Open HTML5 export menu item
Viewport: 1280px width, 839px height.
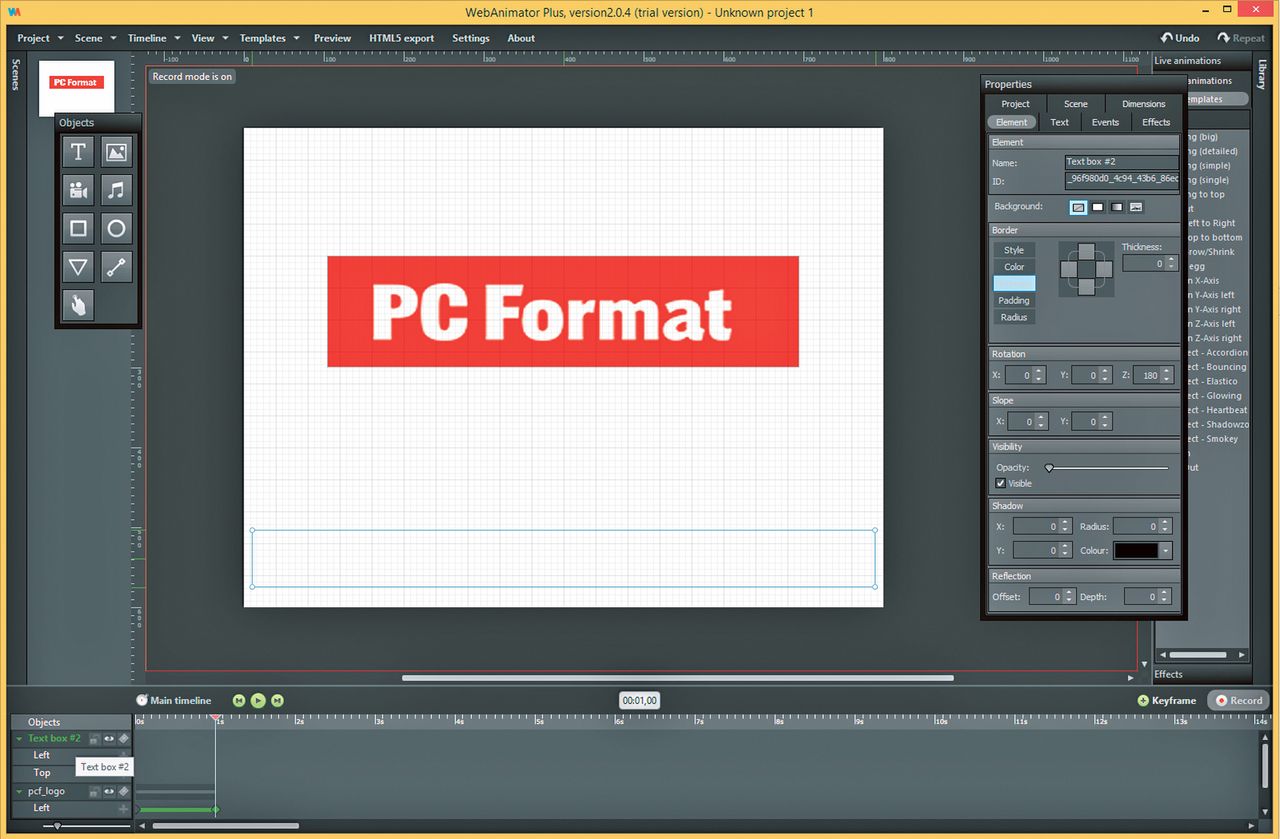pyautogui.click(x=402, y=38)
